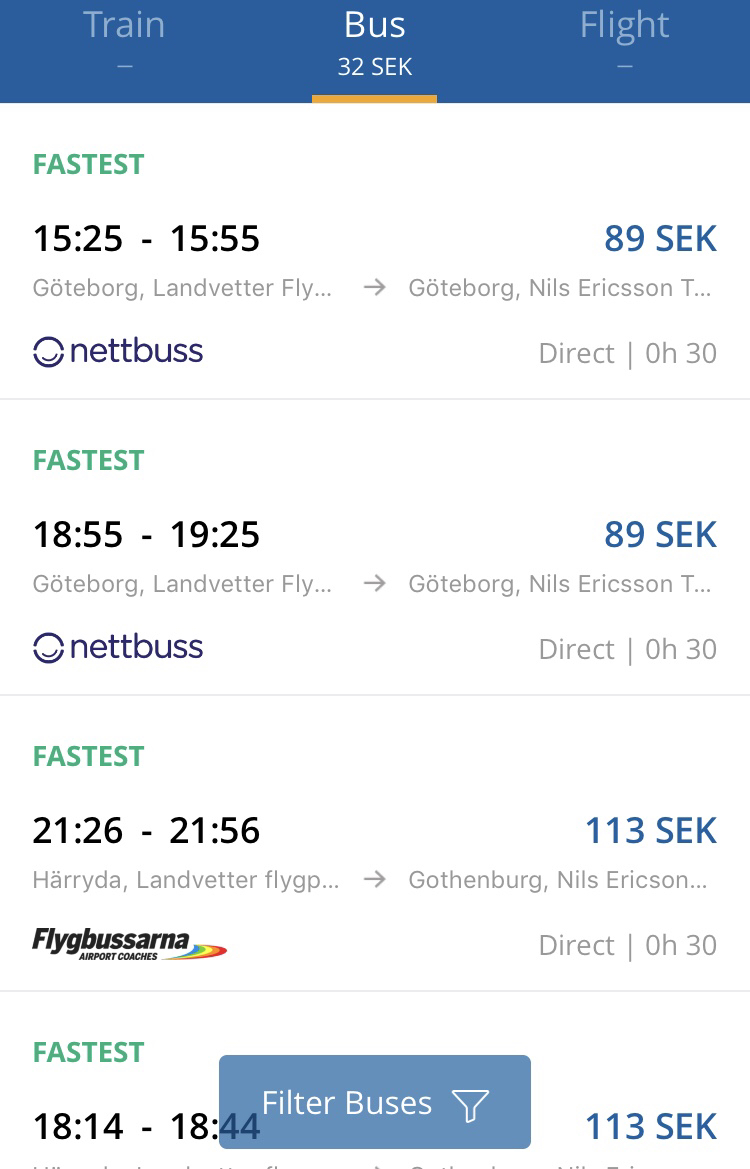Click route arrow on 21:26 departure
Viewport: 750px width, 1169px height.
374,880
